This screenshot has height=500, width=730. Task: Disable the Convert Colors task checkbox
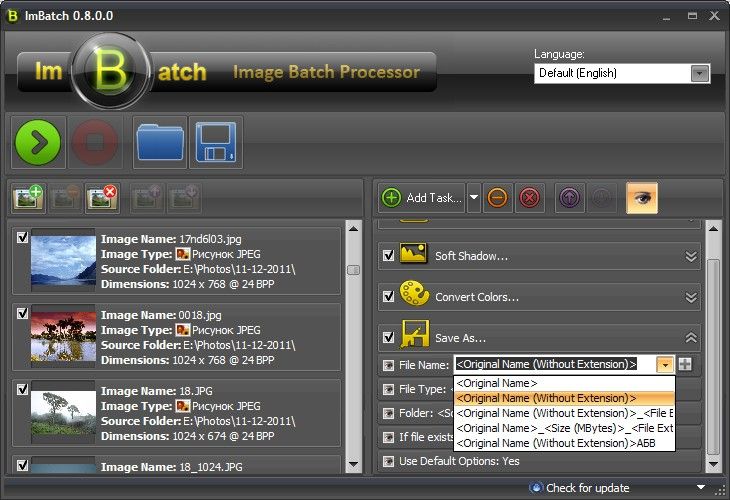[389, 297]
